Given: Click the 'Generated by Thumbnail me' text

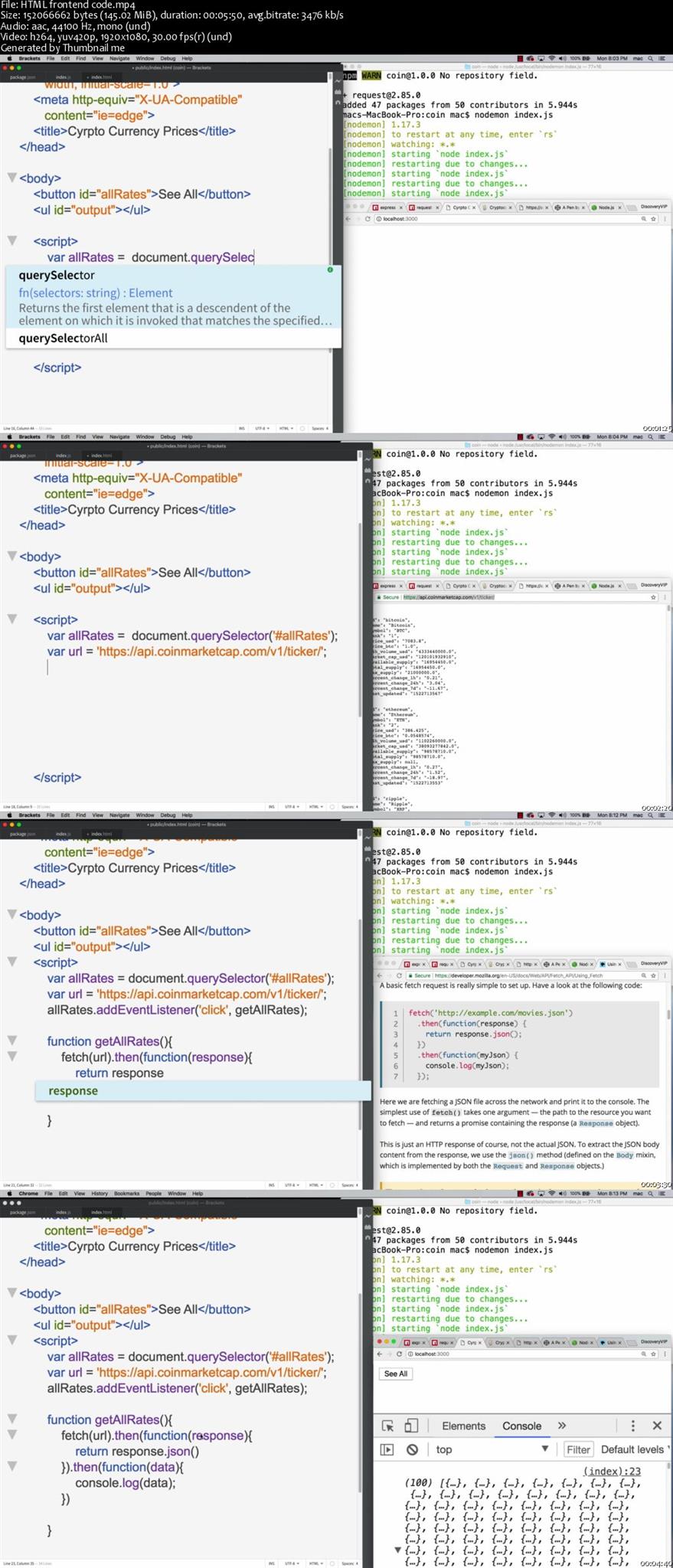Looking at the screenshot, I should click(63, 47).
